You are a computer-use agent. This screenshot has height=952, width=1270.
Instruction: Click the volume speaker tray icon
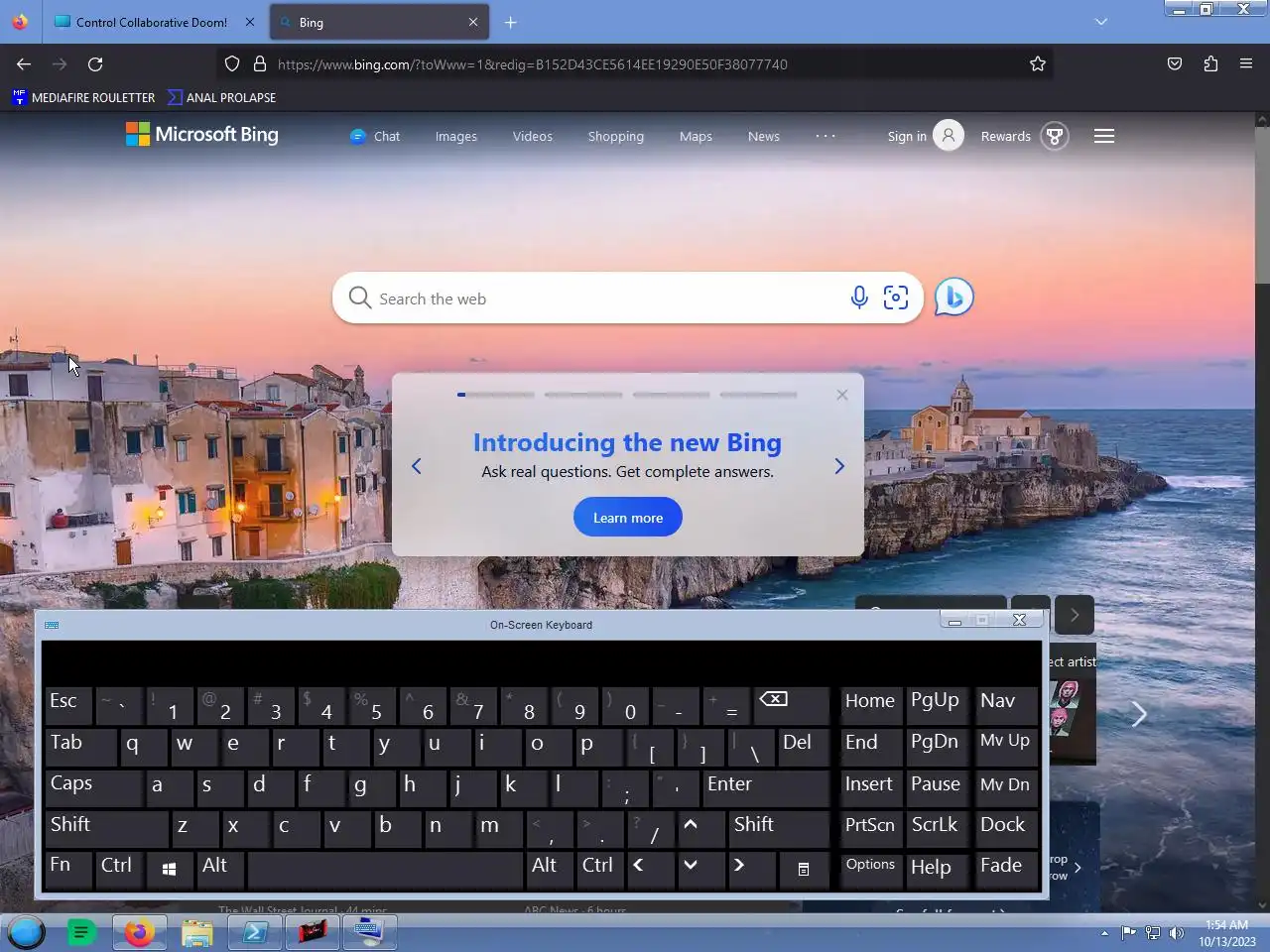[x=1177, y=932]
